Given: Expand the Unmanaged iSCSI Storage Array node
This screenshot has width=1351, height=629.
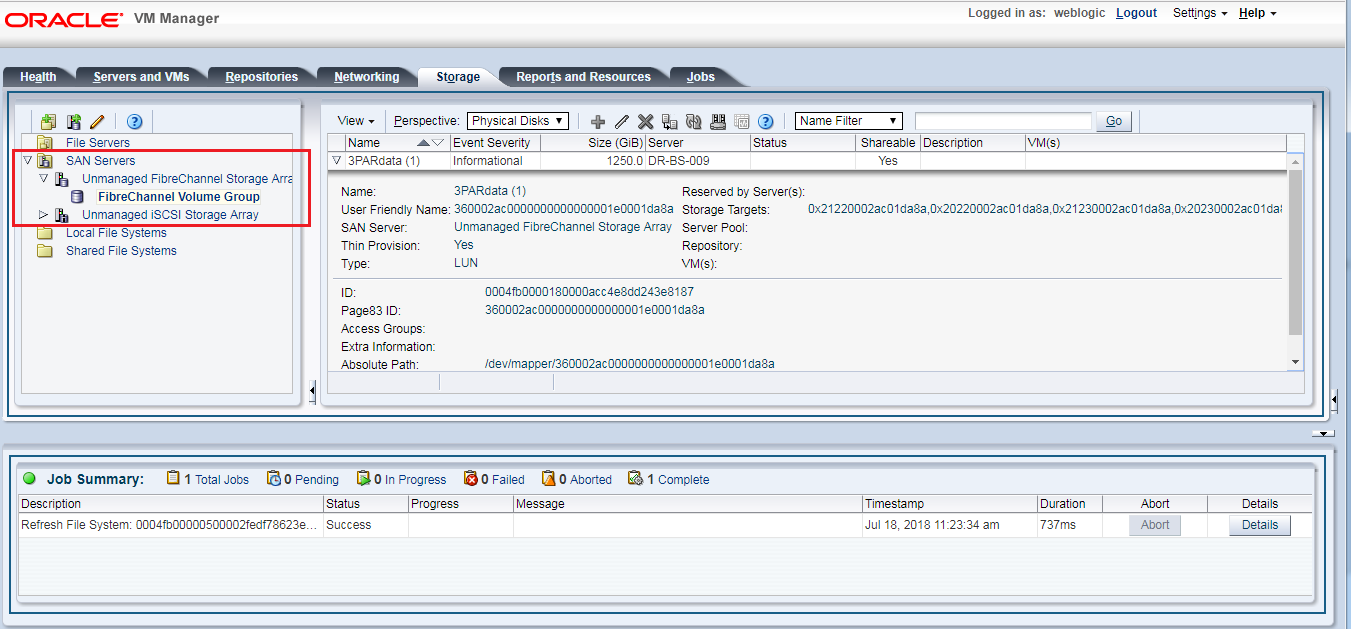Looking at the screenshot, I should pyautogui.click(x=43, y=215).
